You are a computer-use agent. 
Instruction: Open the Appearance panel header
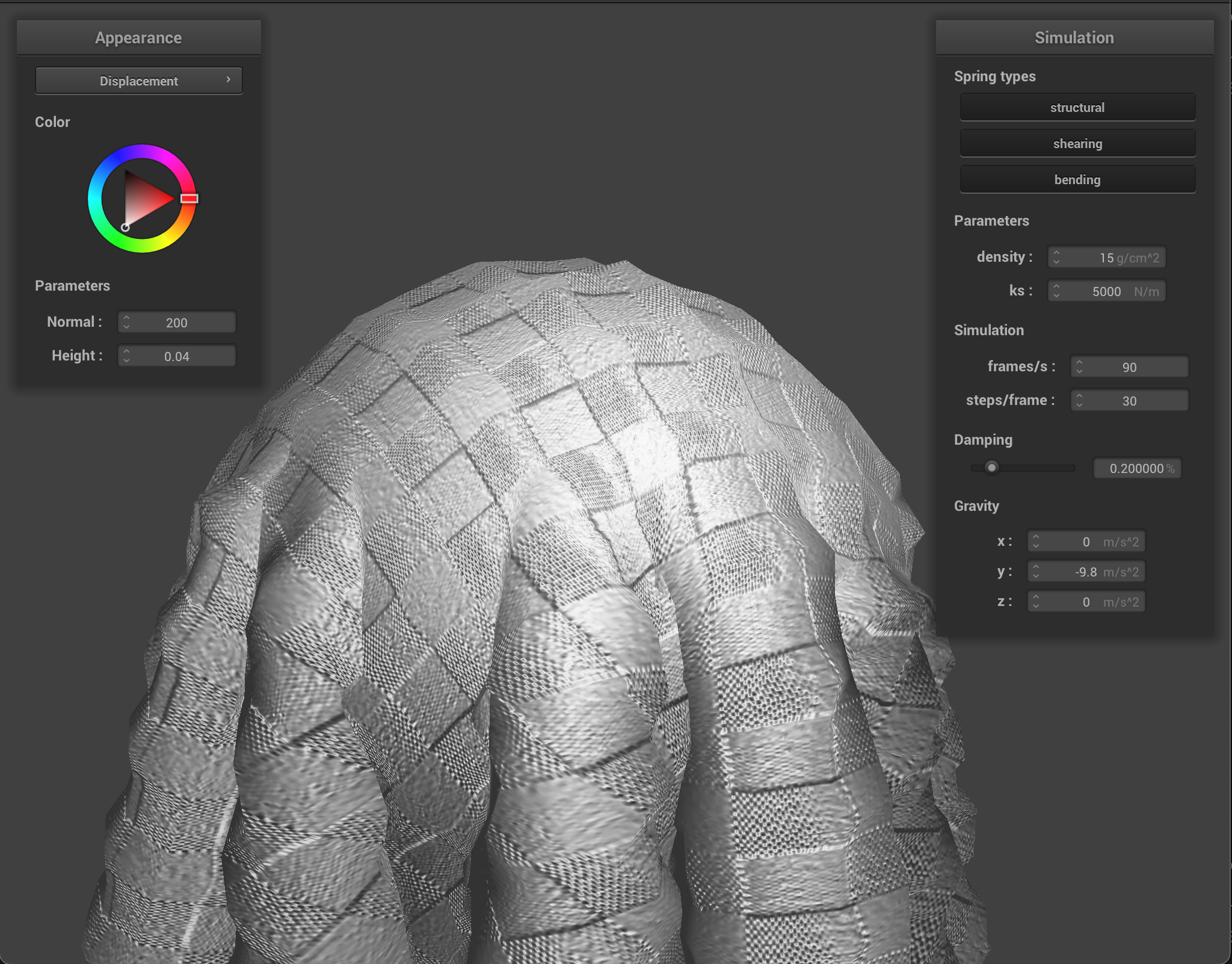[138, 37]
